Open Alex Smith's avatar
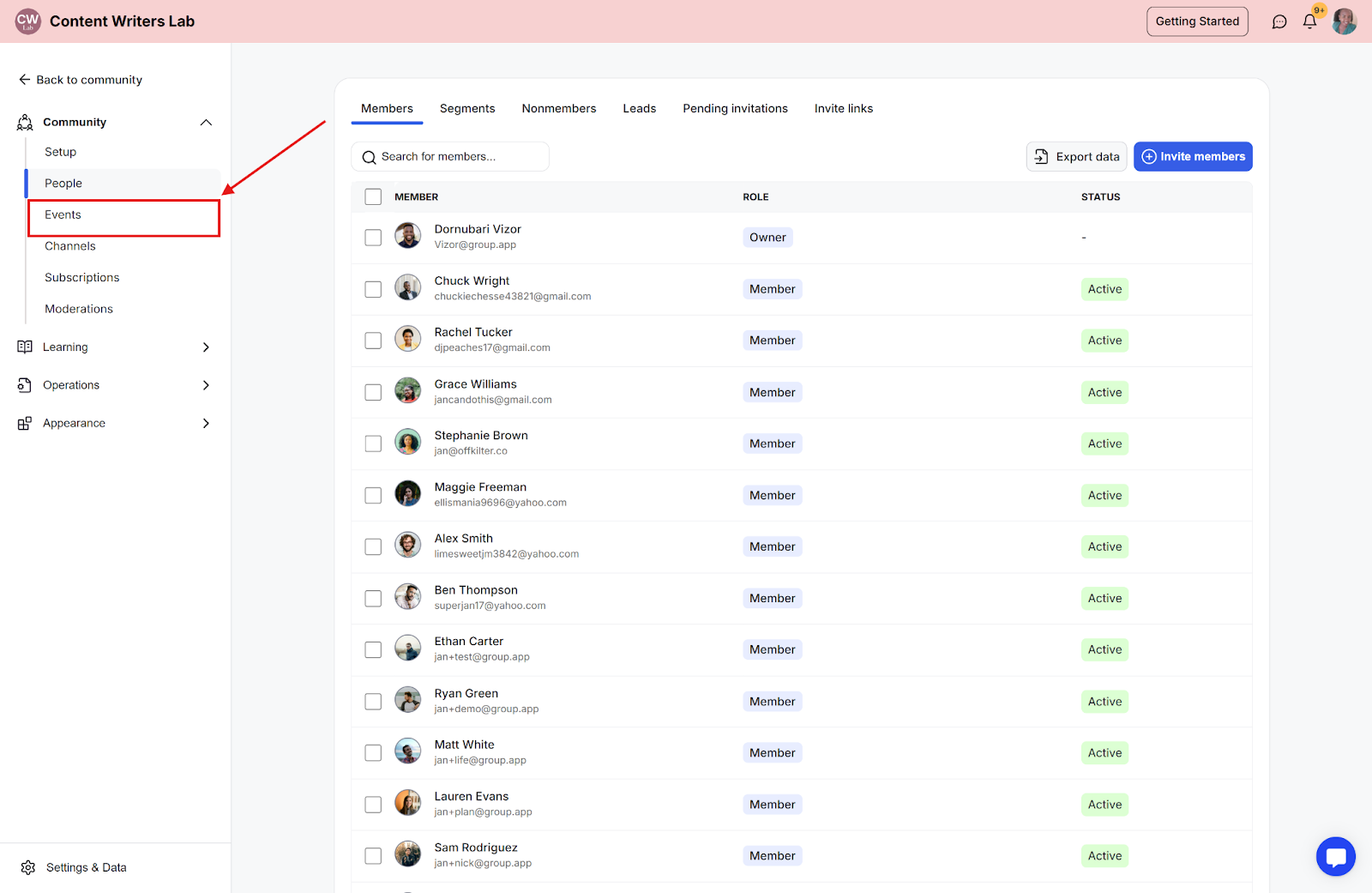1372x893 pixels. click(407, 545)
